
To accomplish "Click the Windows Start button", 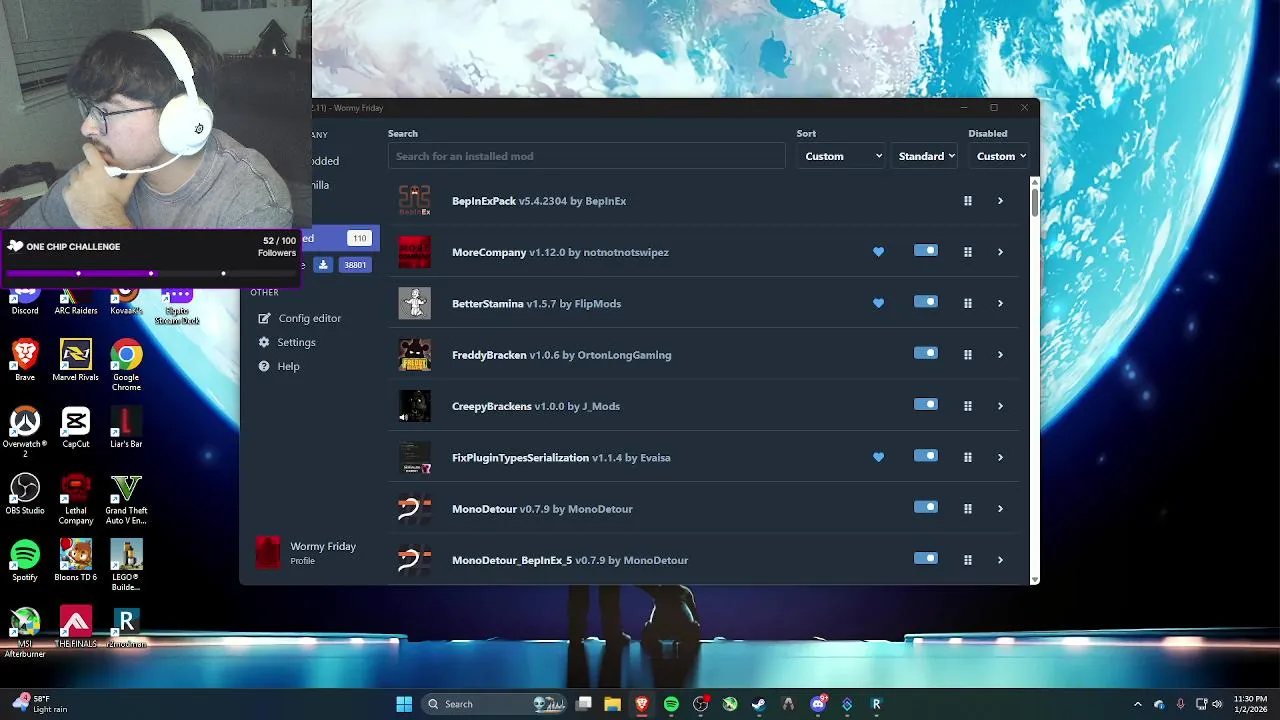I will point(404,704).
